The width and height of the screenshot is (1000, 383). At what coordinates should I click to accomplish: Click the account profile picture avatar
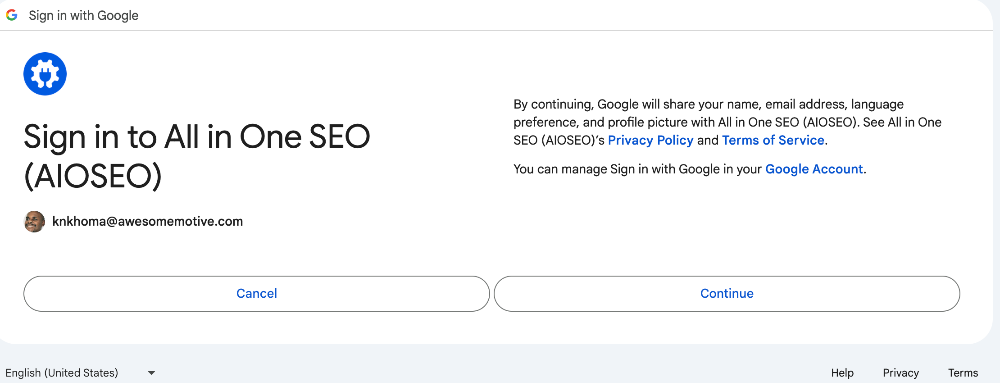(34, 222)
